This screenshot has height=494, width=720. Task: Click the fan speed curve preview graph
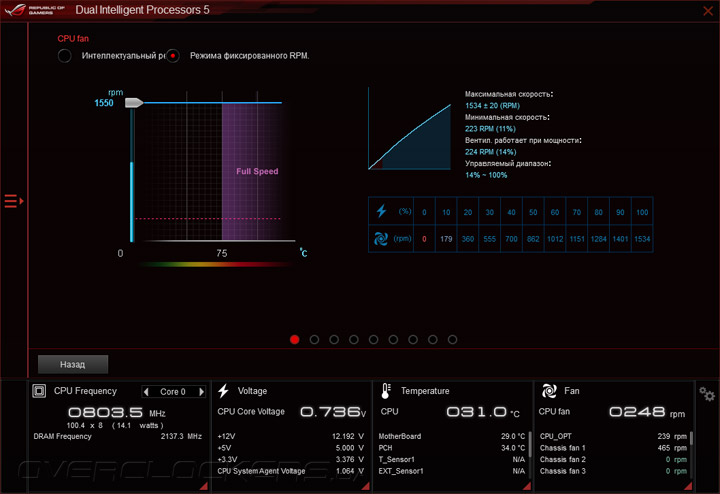tap(410, 129)
